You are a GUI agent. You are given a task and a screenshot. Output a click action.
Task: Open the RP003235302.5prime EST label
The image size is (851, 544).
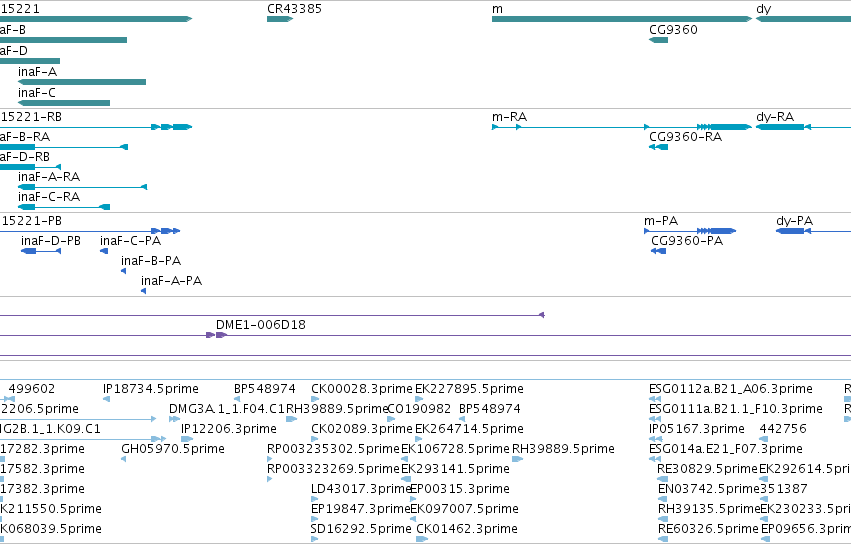click(x=333, y=449)
